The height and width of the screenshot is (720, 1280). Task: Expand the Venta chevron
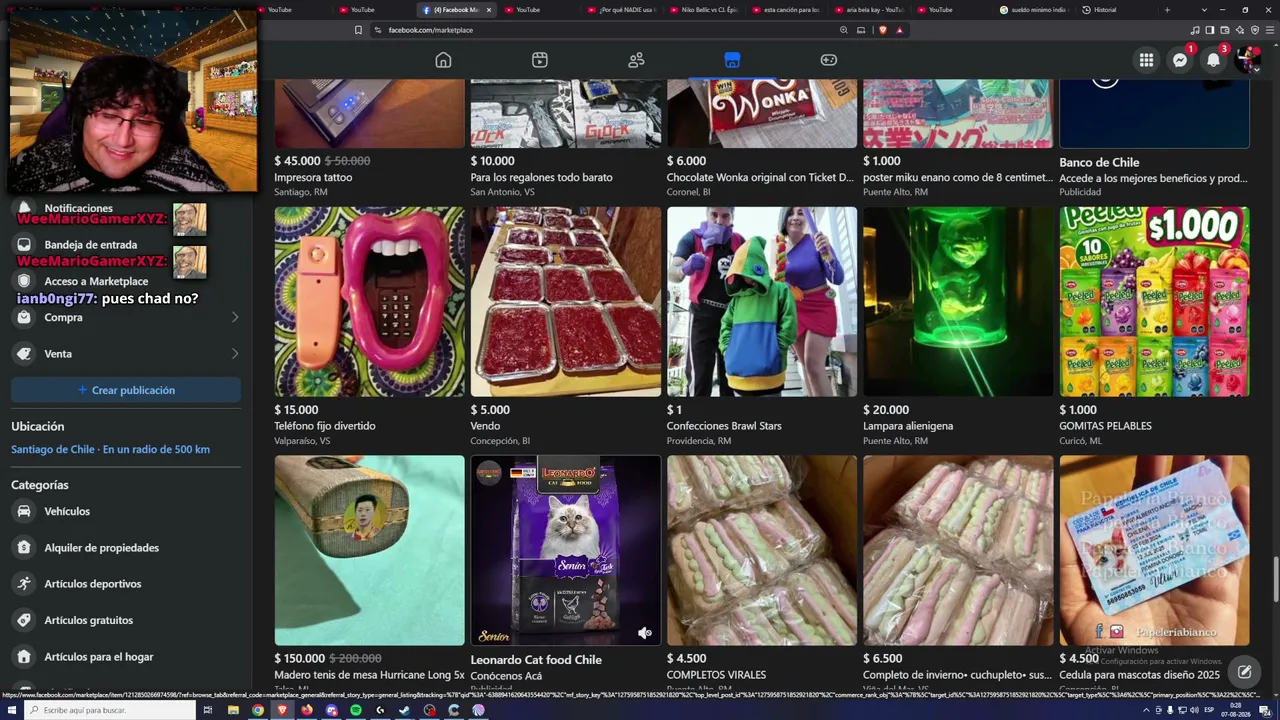coord(235,354)
